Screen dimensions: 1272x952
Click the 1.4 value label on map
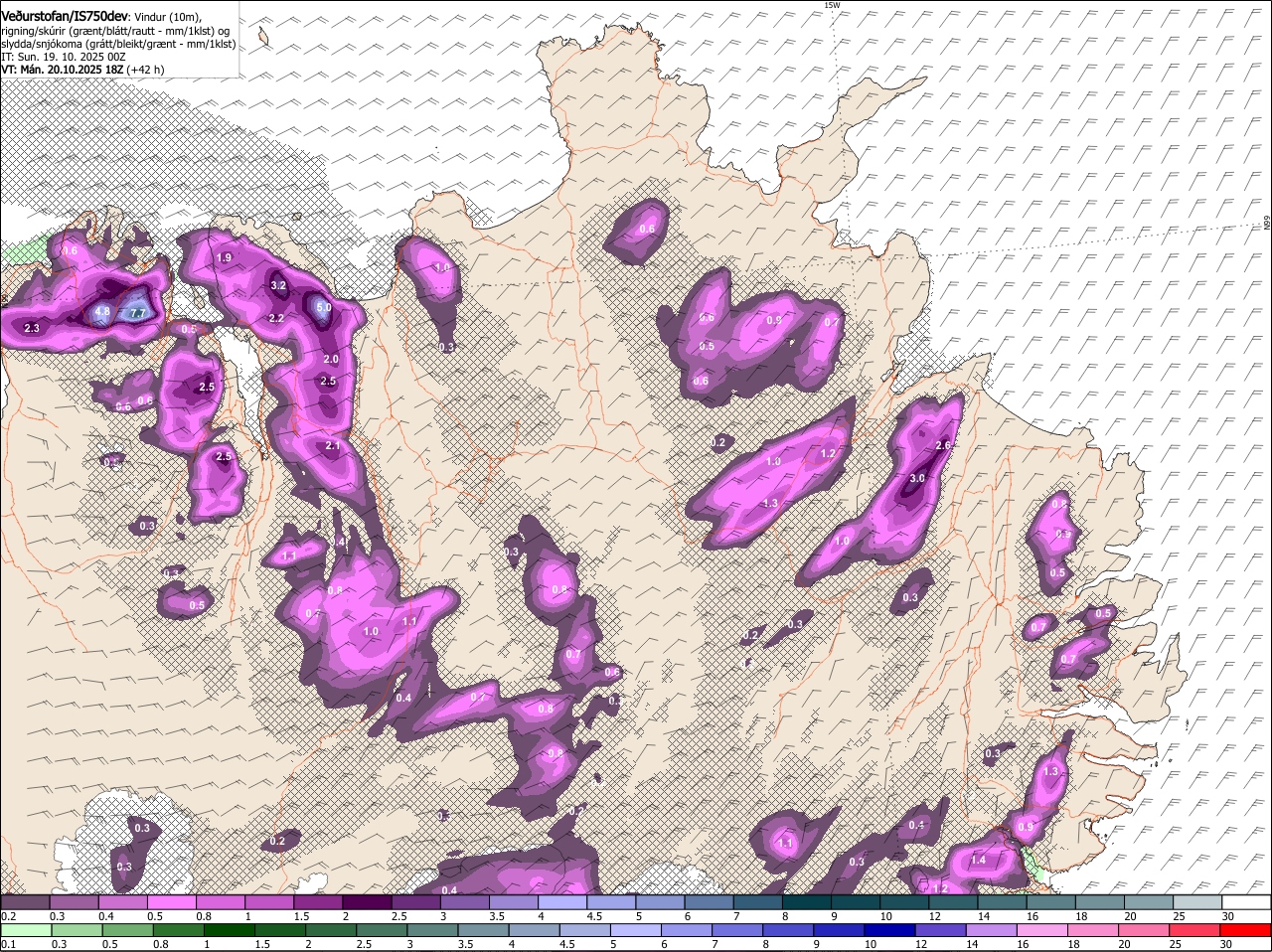pyautogui.click(x=978, y=861)
